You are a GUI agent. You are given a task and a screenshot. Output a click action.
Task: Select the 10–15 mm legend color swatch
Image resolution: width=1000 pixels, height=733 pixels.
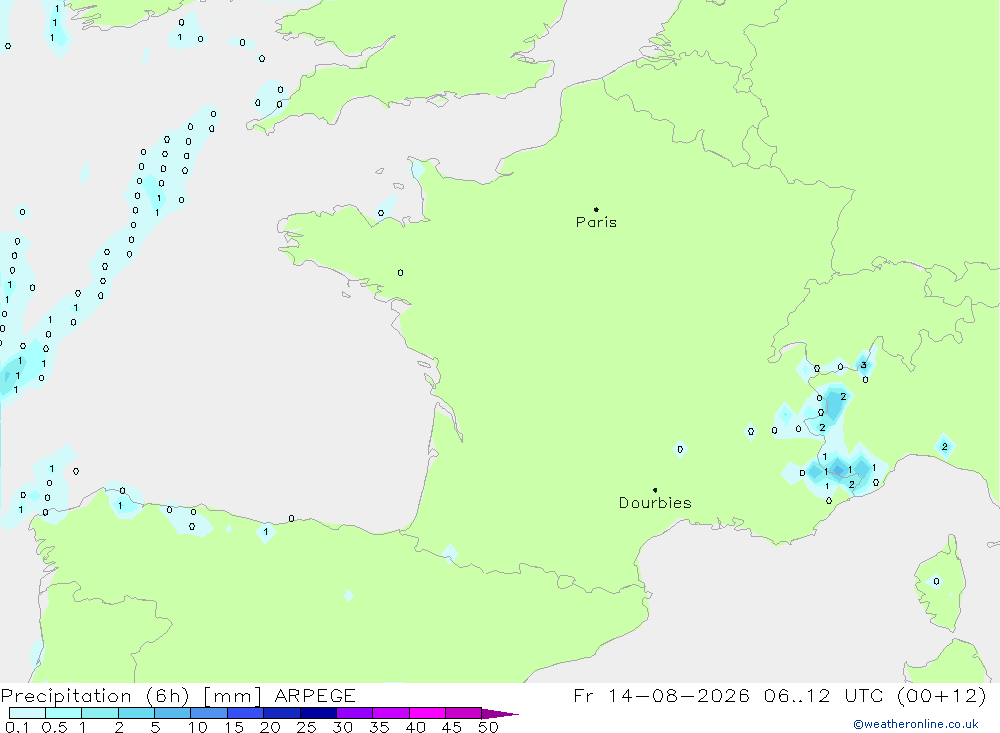[209, 713]
